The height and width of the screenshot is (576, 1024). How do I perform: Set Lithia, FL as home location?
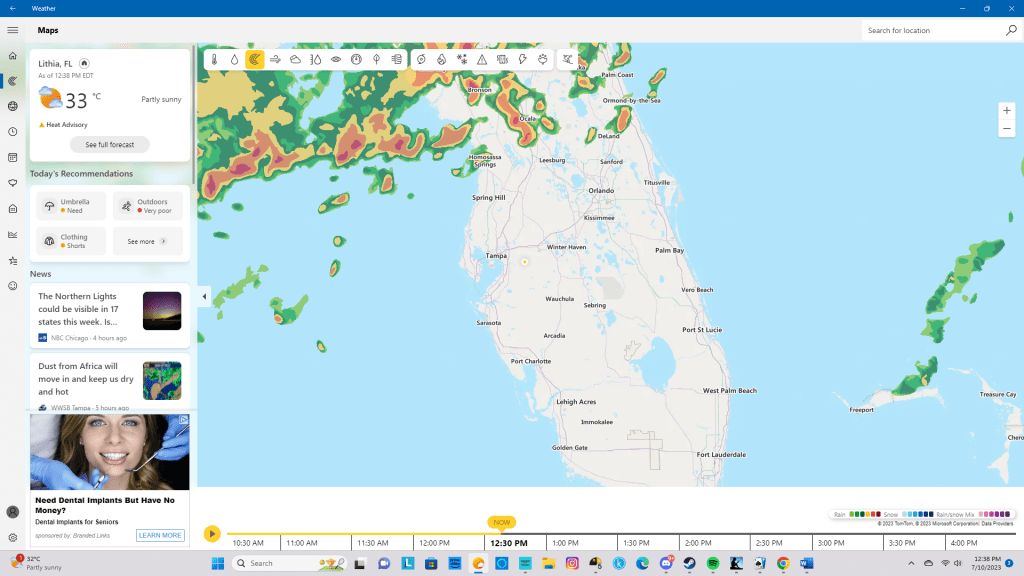pos(84,63)
